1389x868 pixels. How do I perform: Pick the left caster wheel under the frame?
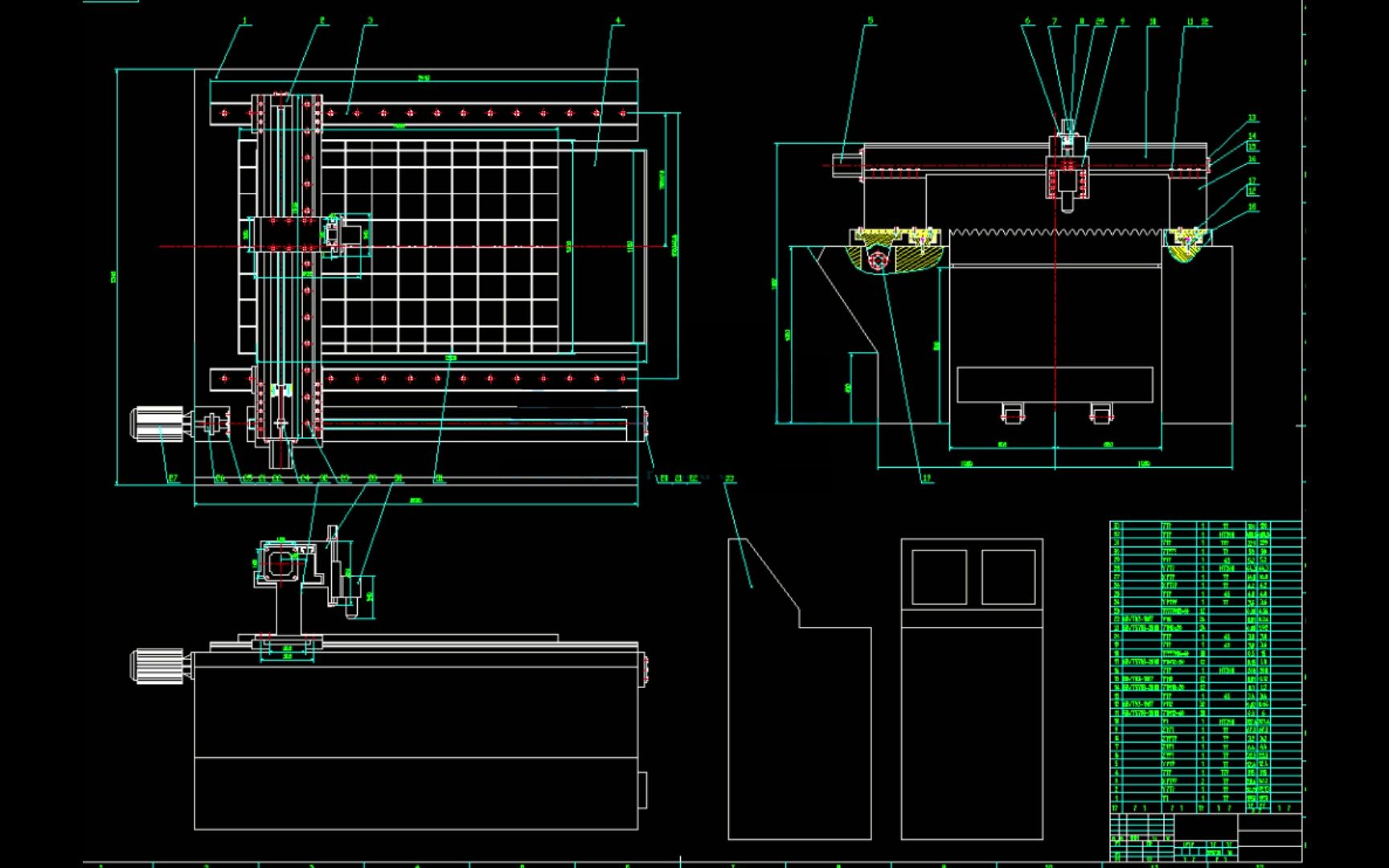click(1011, 413)
